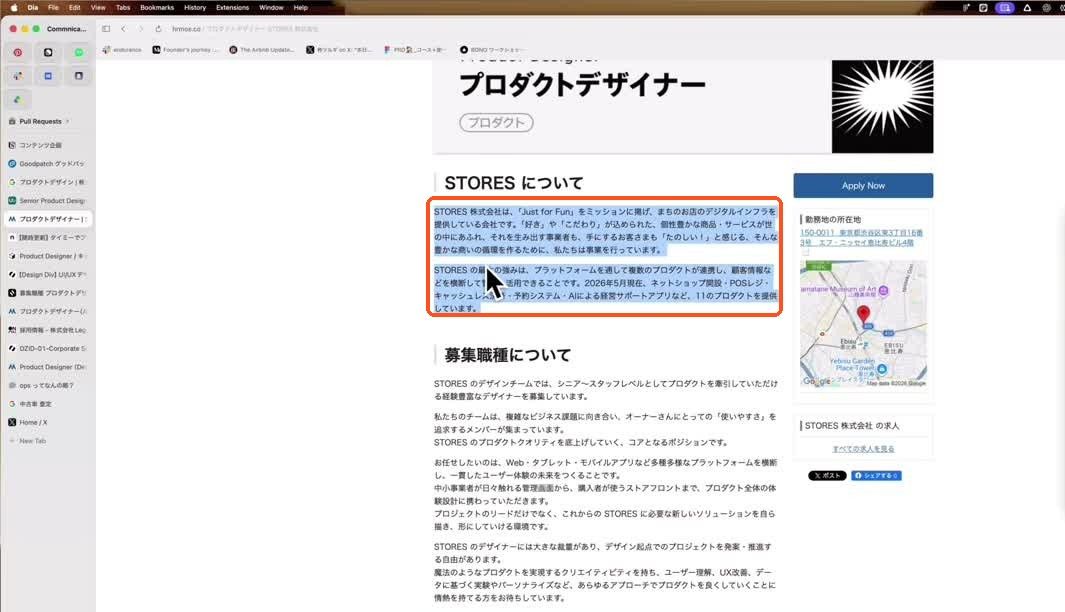
Task: Open the File menu
Action: [53, 7]
